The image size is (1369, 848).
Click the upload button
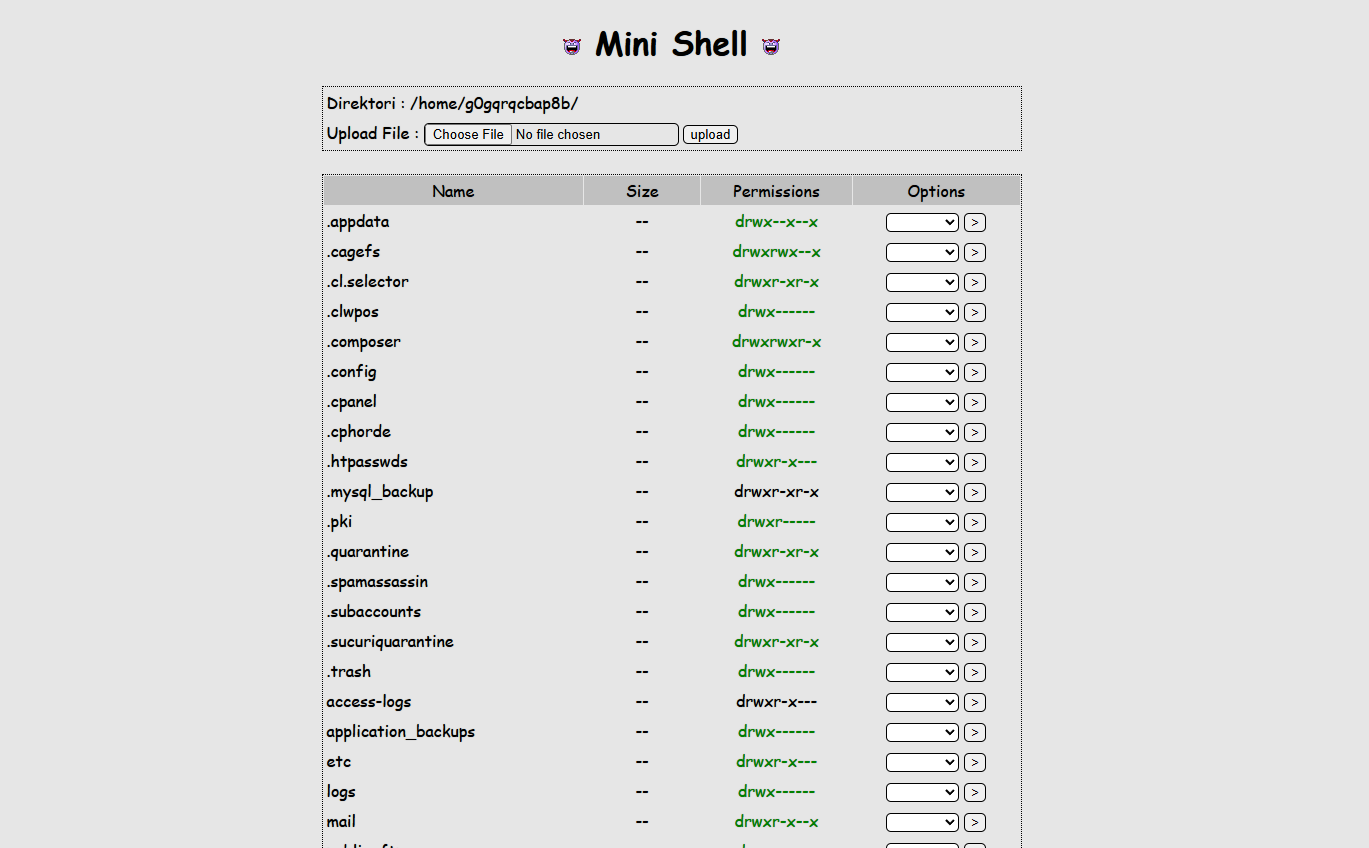coord(710,135)
